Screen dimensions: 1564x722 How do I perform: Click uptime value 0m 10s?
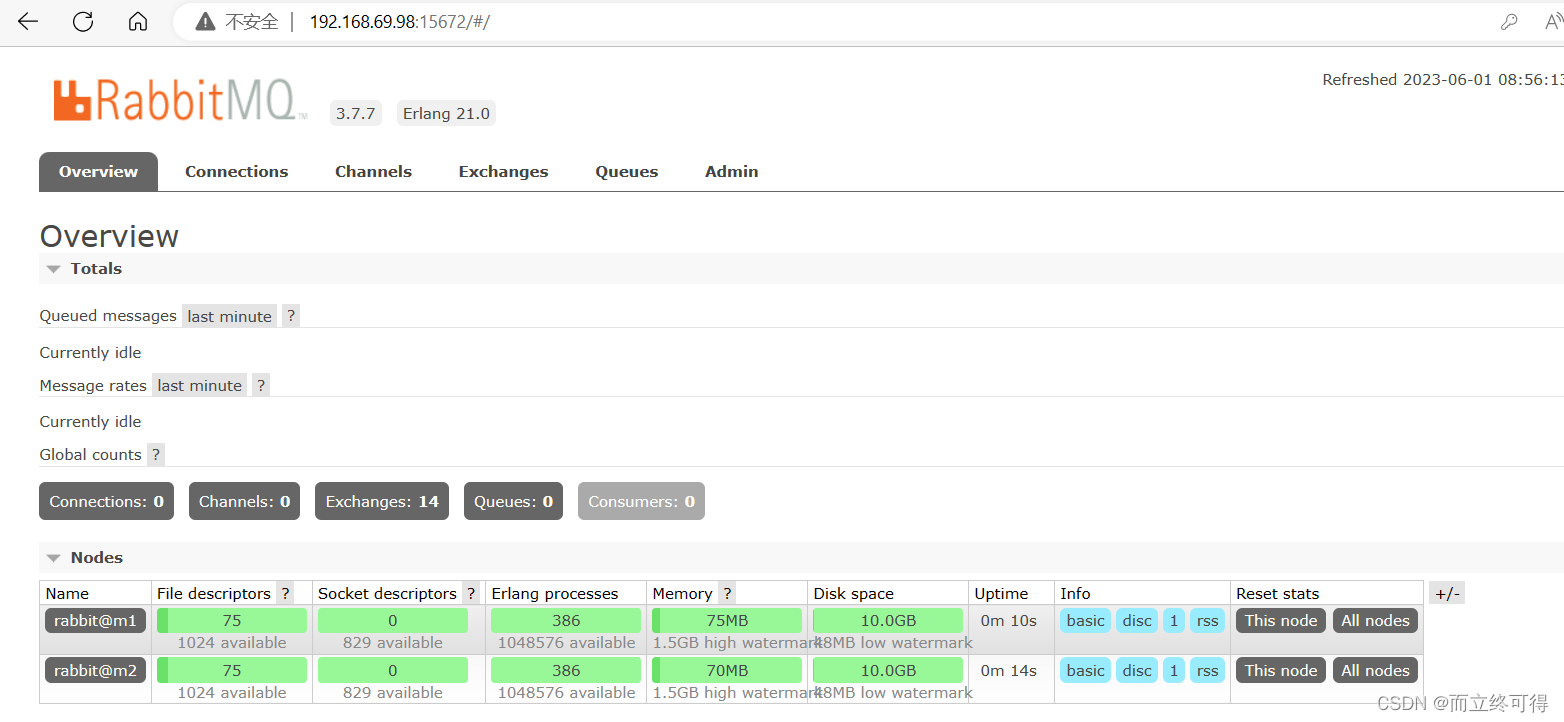1008,620
